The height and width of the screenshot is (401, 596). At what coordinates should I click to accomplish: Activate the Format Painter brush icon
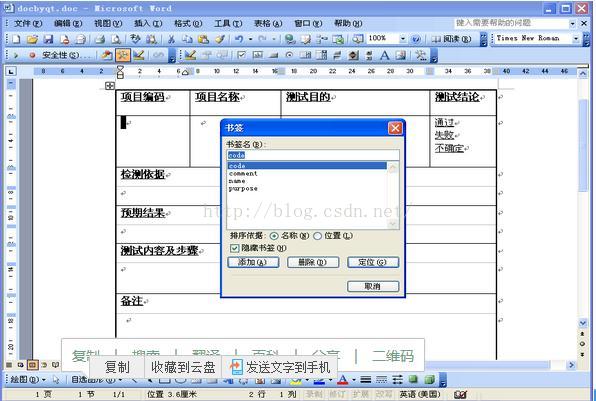pos(220,39)
